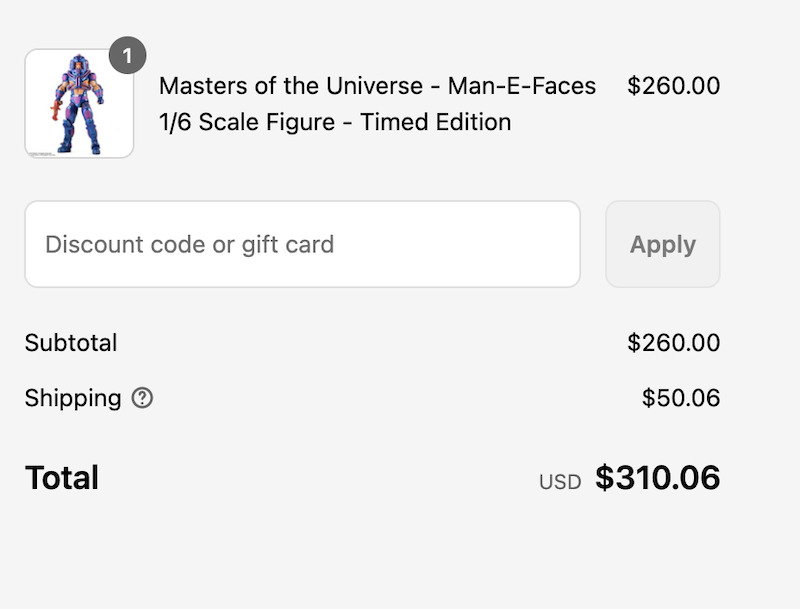Select the shipping cost $50.06

tap(680, 398)
